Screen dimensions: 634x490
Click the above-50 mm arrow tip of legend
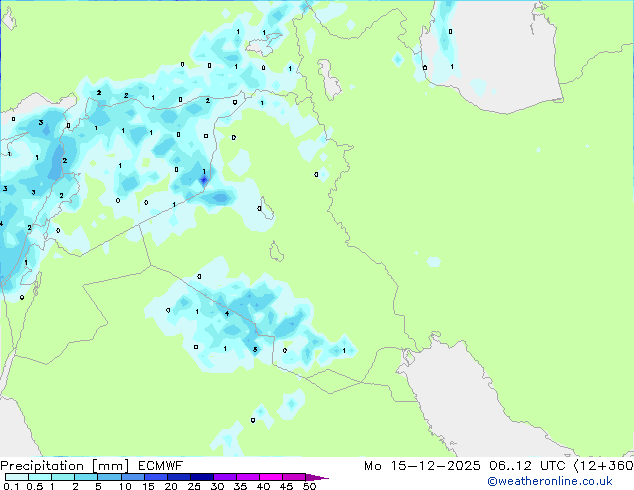[x=317, y=477]
